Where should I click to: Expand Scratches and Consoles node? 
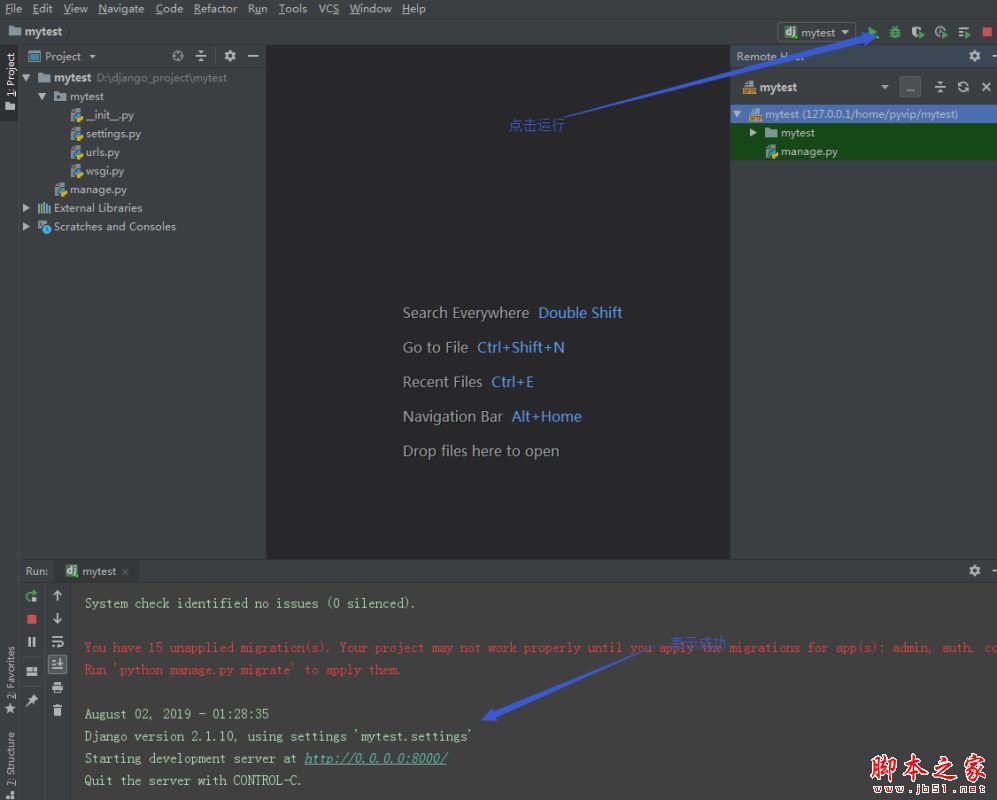[x=26, y=226]
